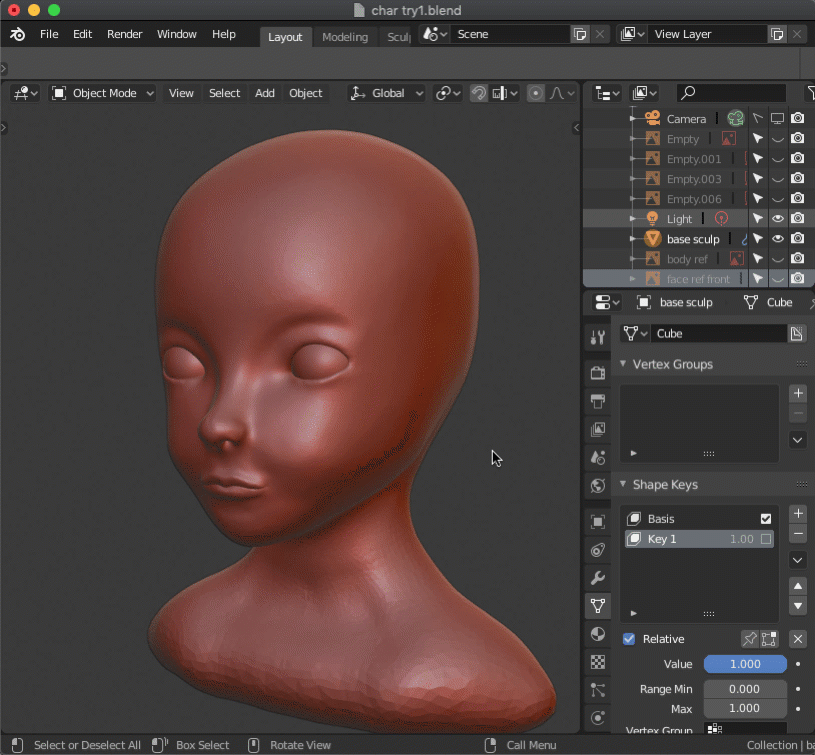Open the Object Mode dropdown
Screen dimensions: 815x755
click(104, 93)
